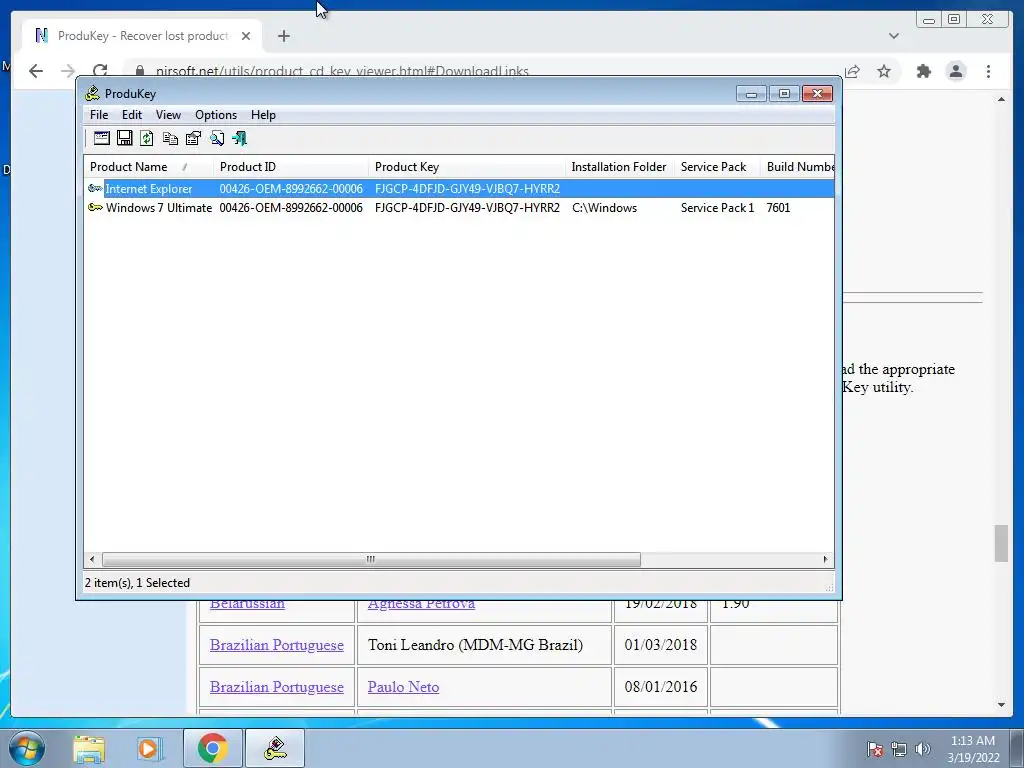Select the Internet Explorer row
The height and width of the screenshot is (768, 1024).
[459, 189]
